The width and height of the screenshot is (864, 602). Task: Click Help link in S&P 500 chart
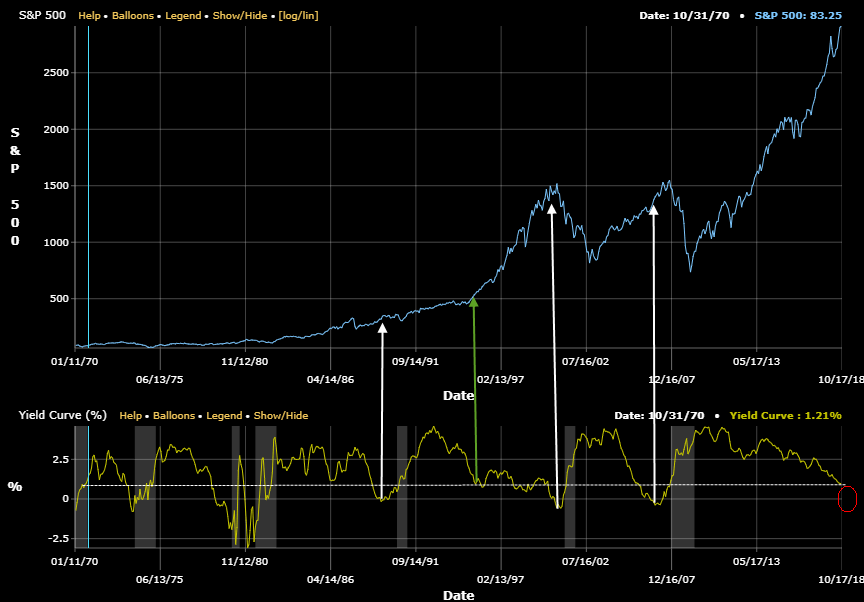[x=90, y=16]
